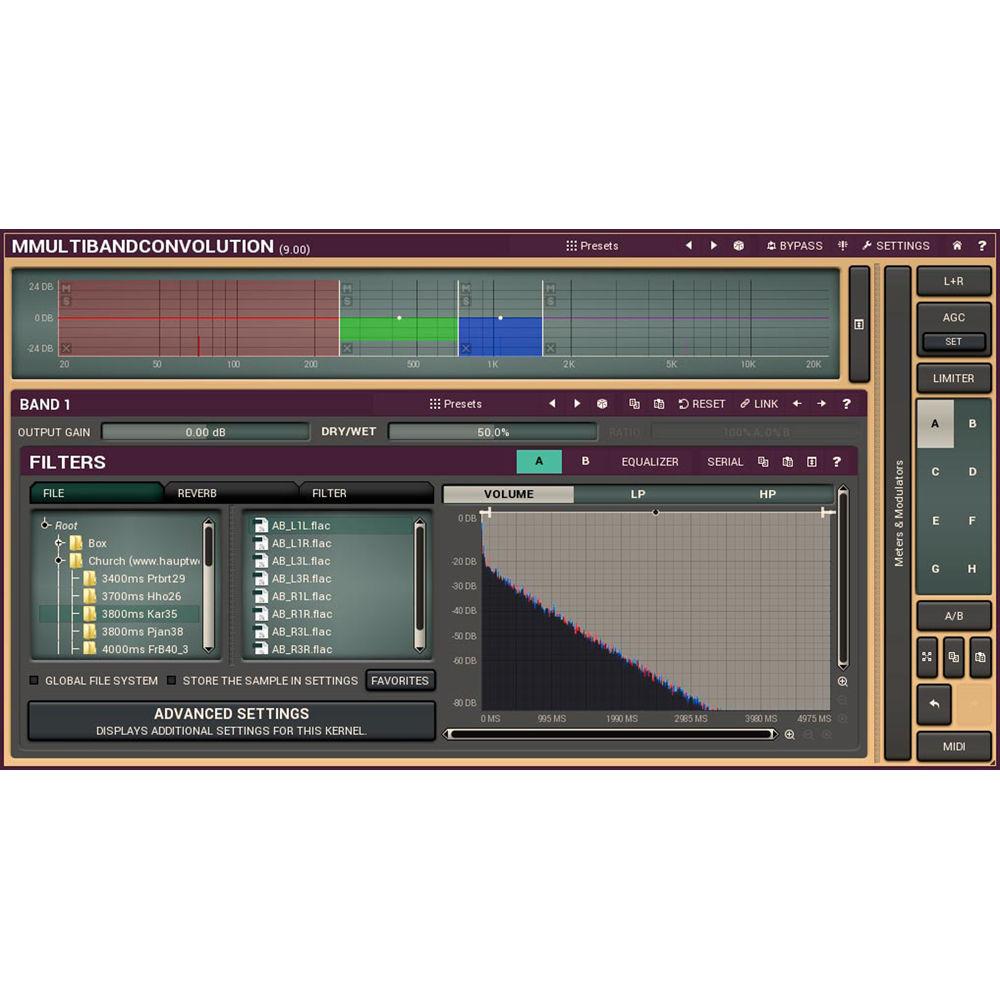Click the undo arrow icon in right panel
The width and height of the screenshot is (1000, 1000).
click(x=934, y=705)
